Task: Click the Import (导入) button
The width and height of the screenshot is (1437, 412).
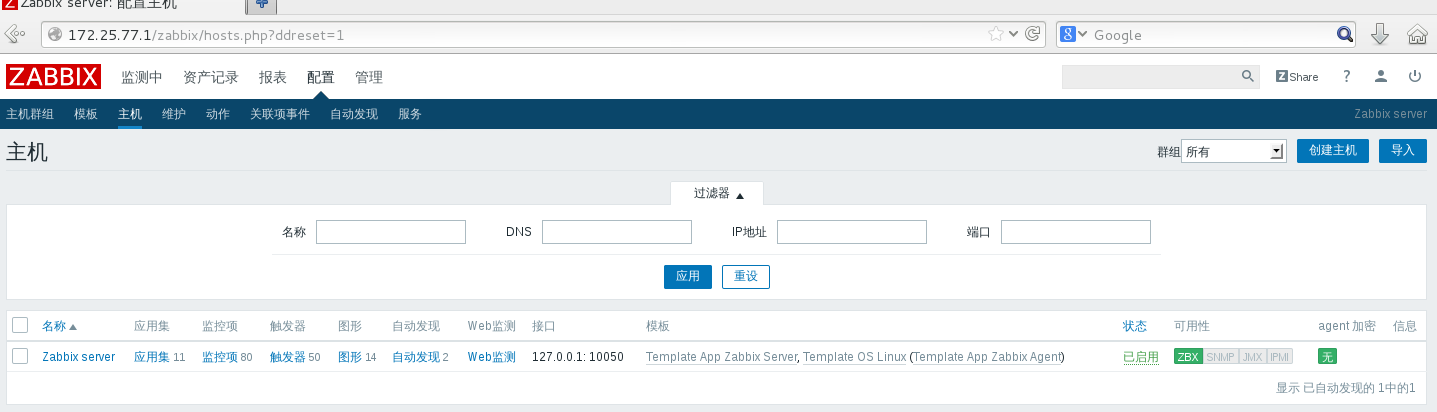Action: [1403, 150]
